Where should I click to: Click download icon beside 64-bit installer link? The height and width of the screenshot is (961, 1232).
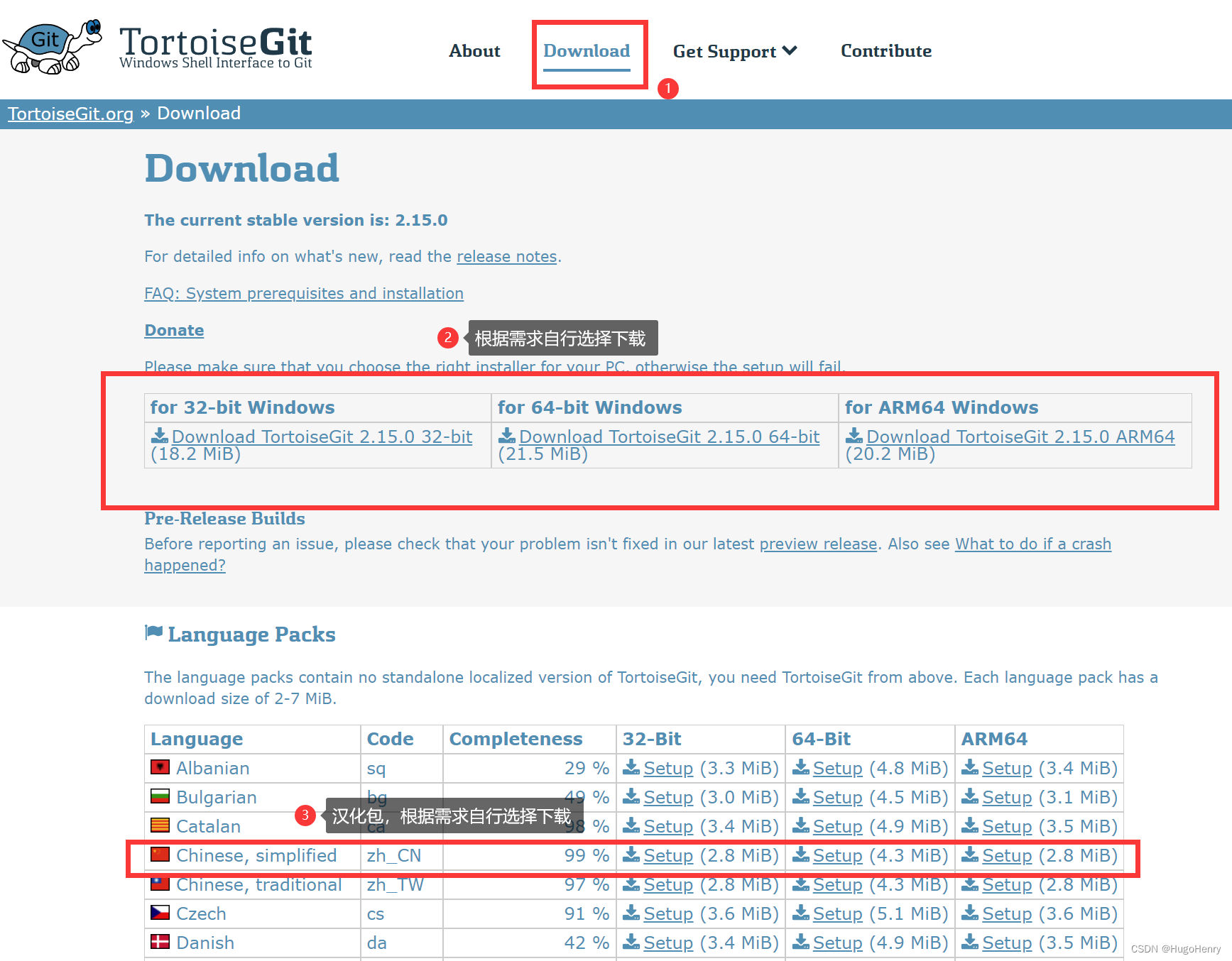point(507,435)
